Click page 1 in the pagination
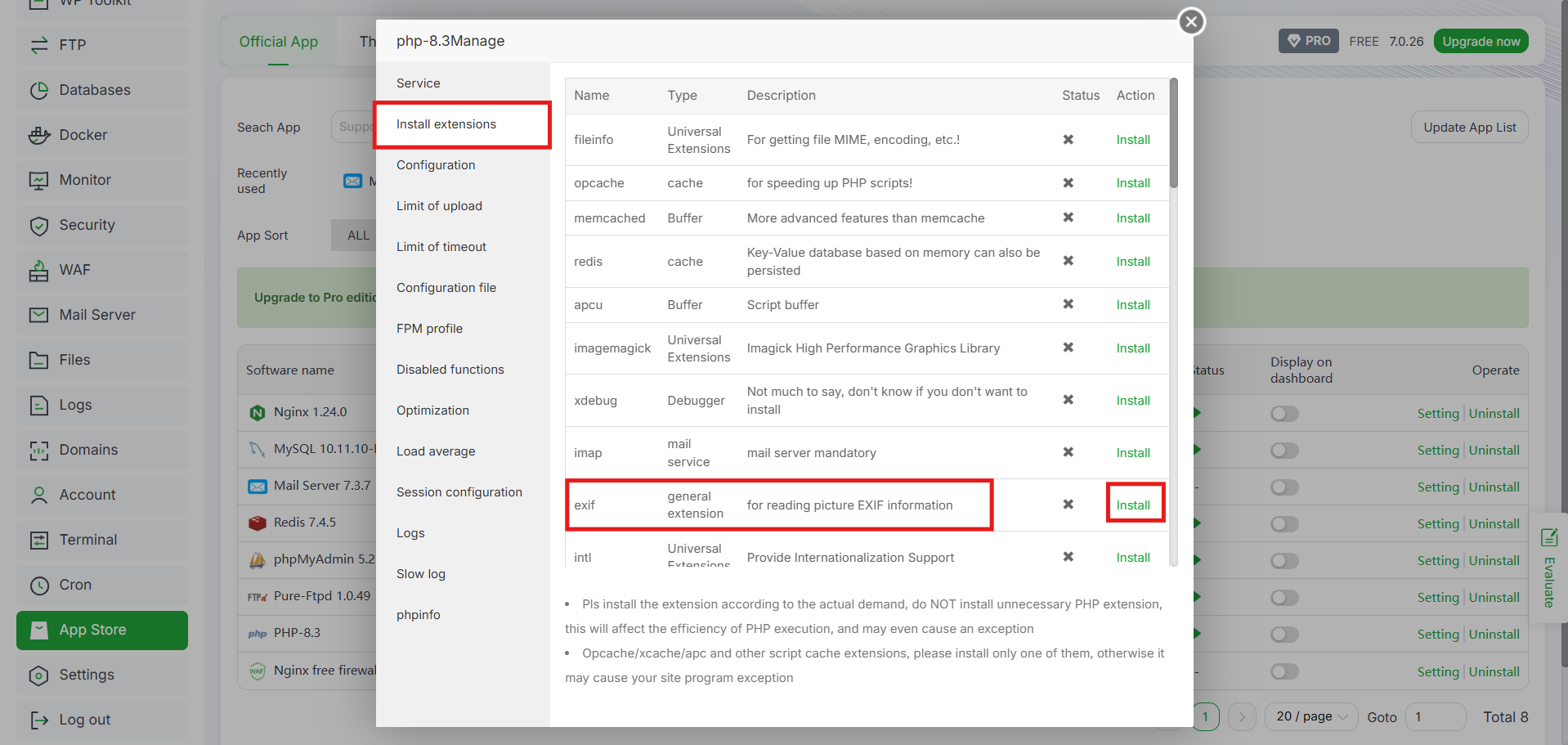The image size is (1568, 745). click(x=1205, y=716)
